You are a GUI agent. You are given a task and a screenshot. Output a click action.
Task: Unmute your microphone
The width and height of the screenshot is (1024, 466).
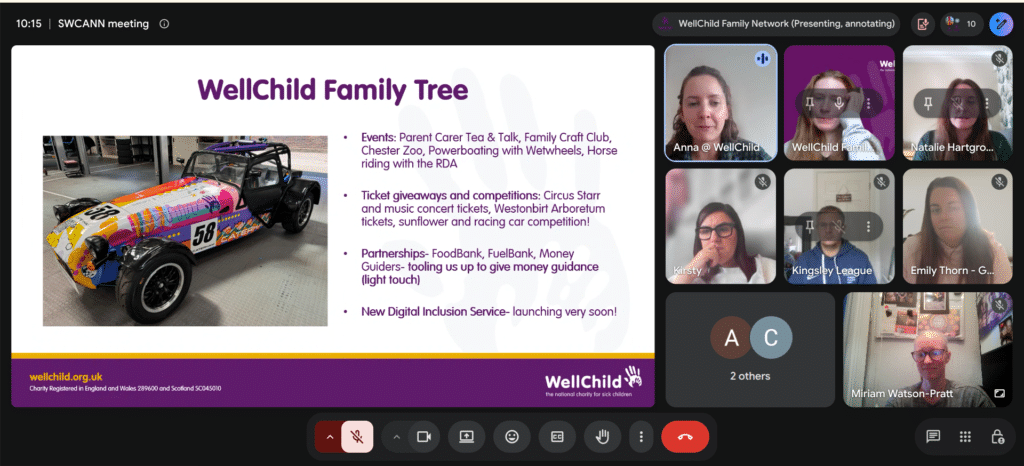tap(357, 437)
